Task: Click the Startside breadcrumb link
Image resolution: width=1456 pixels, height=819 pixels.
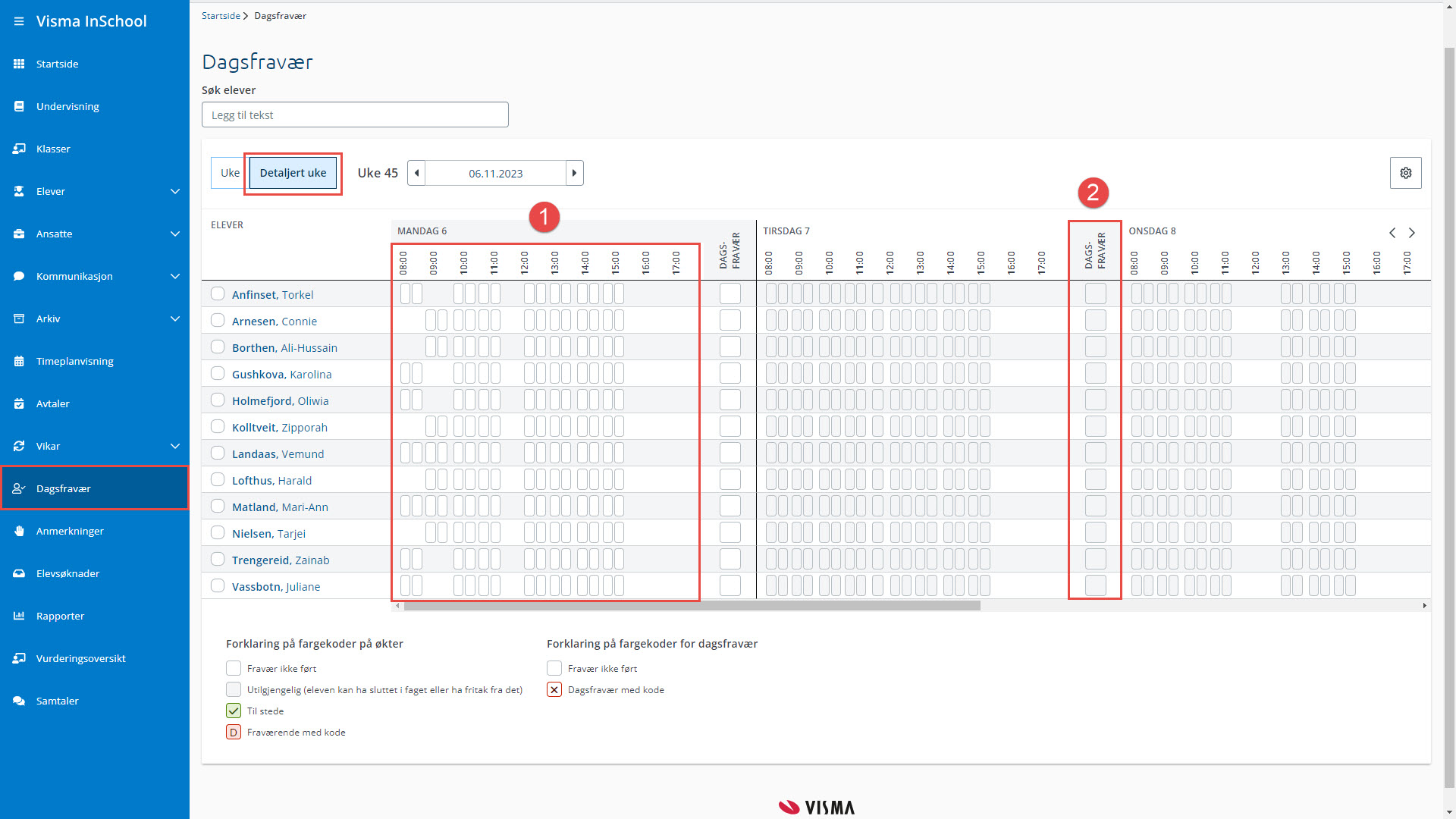Action: (221, 16)
